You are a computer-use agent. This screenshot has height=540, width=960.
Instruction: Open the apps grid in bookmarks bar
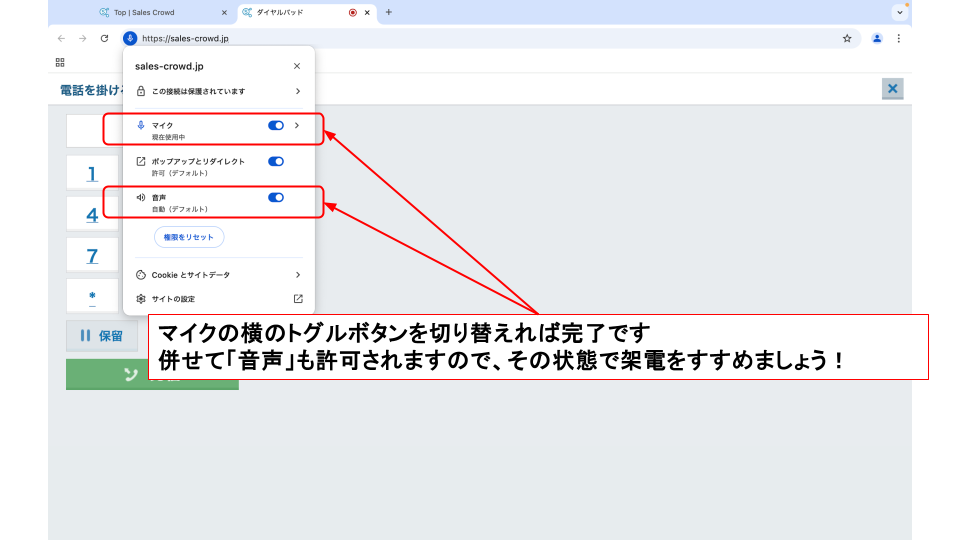point(60,62)
